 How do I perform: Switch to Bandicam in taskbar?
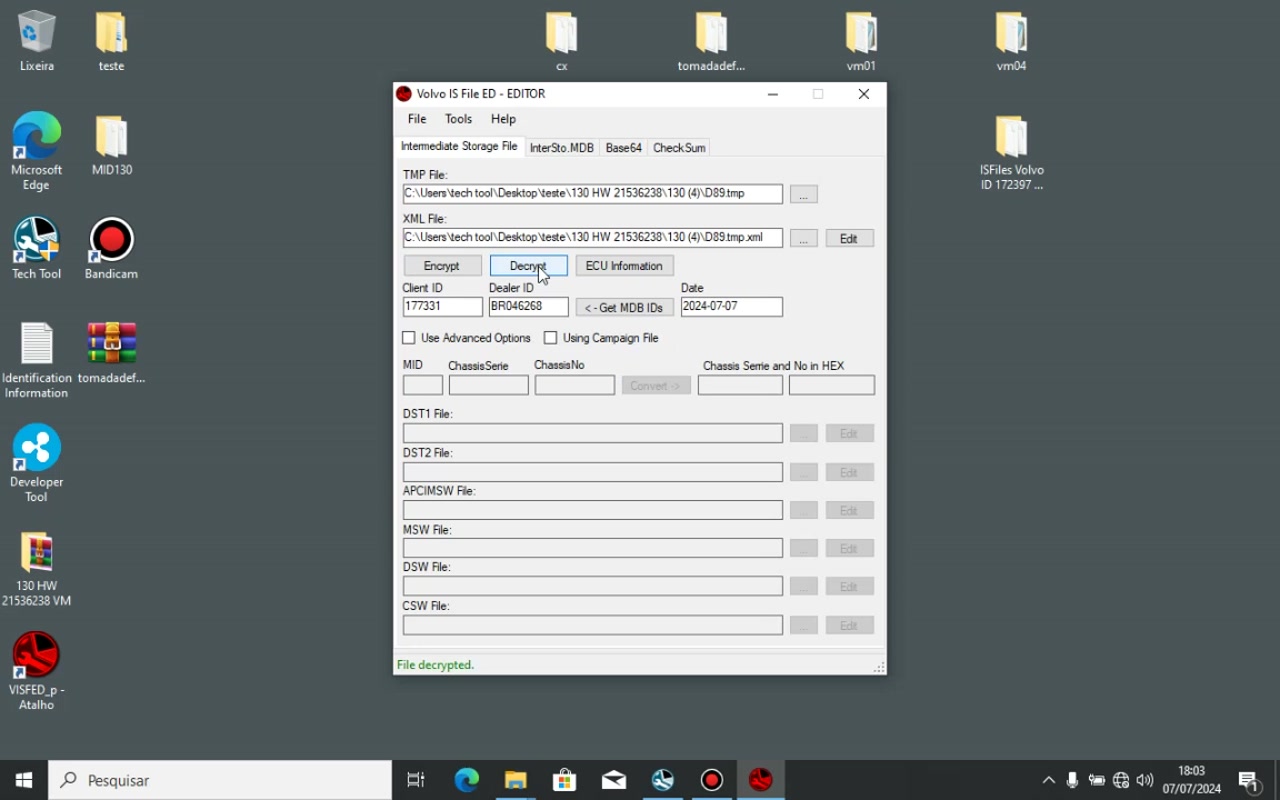tap(711, 780)
